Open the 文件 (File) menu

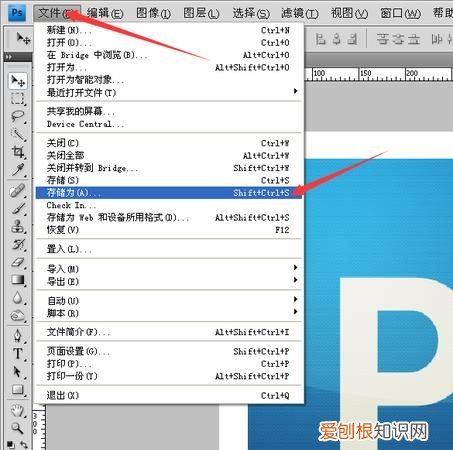[x=57, y=13]
